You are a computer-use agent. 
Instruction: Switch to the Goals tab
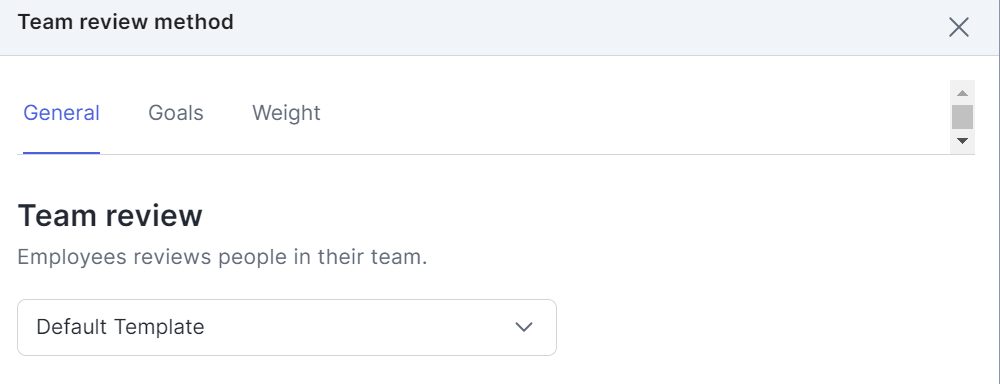(x=175, y=113)
